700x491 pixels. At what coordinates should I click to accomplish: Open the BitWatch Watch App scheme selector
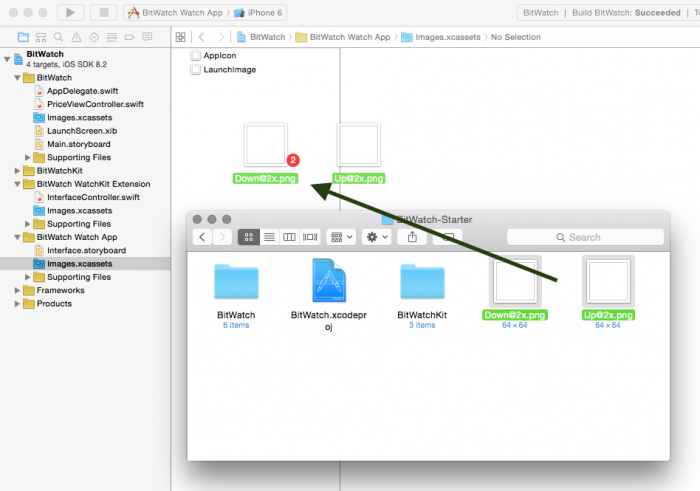[175, 12]
